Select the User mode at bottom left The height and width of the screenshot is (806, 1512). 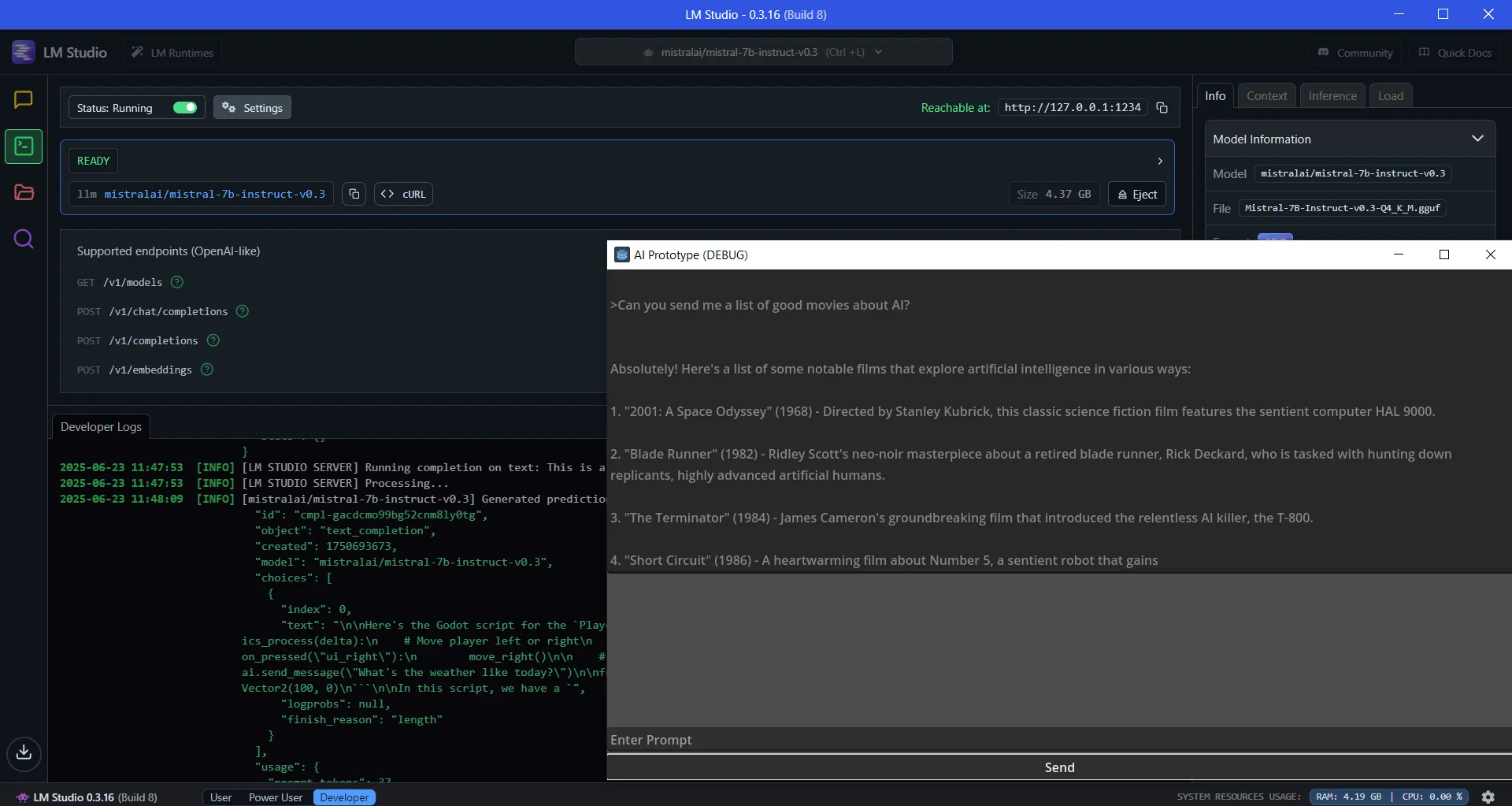coord(220,797)
